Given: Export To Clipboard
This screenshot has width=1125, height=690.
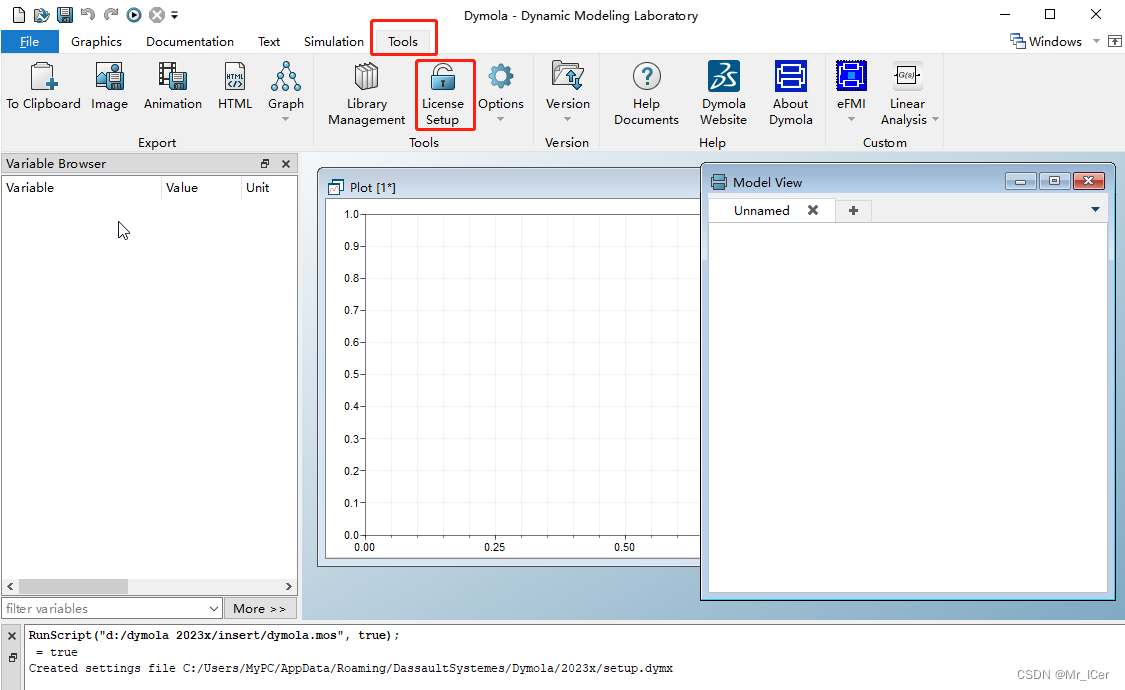Looking at the screenshot, I should pos(43,86).
